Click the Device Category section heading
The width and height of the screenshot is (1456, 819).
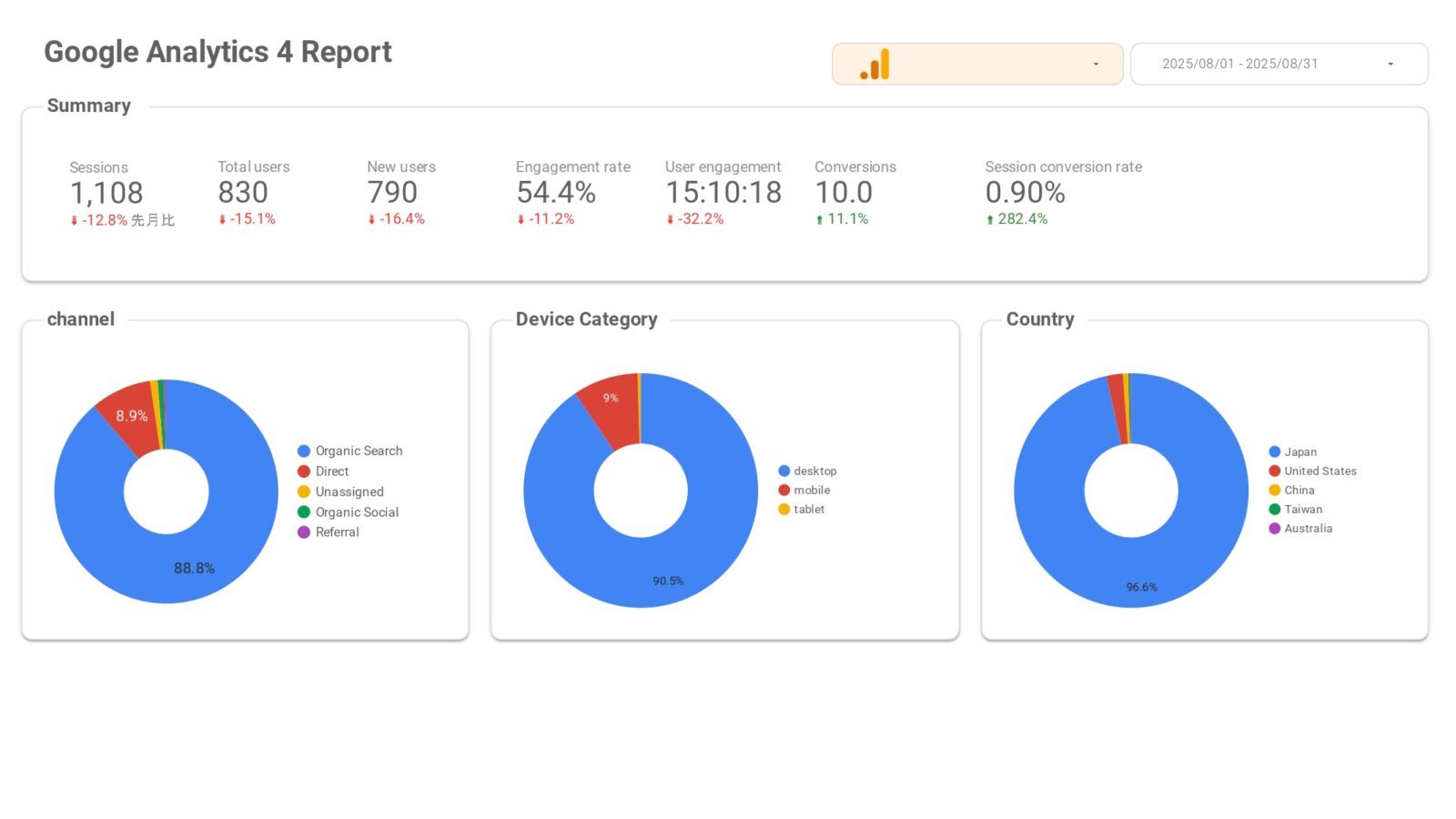(586, 319)
